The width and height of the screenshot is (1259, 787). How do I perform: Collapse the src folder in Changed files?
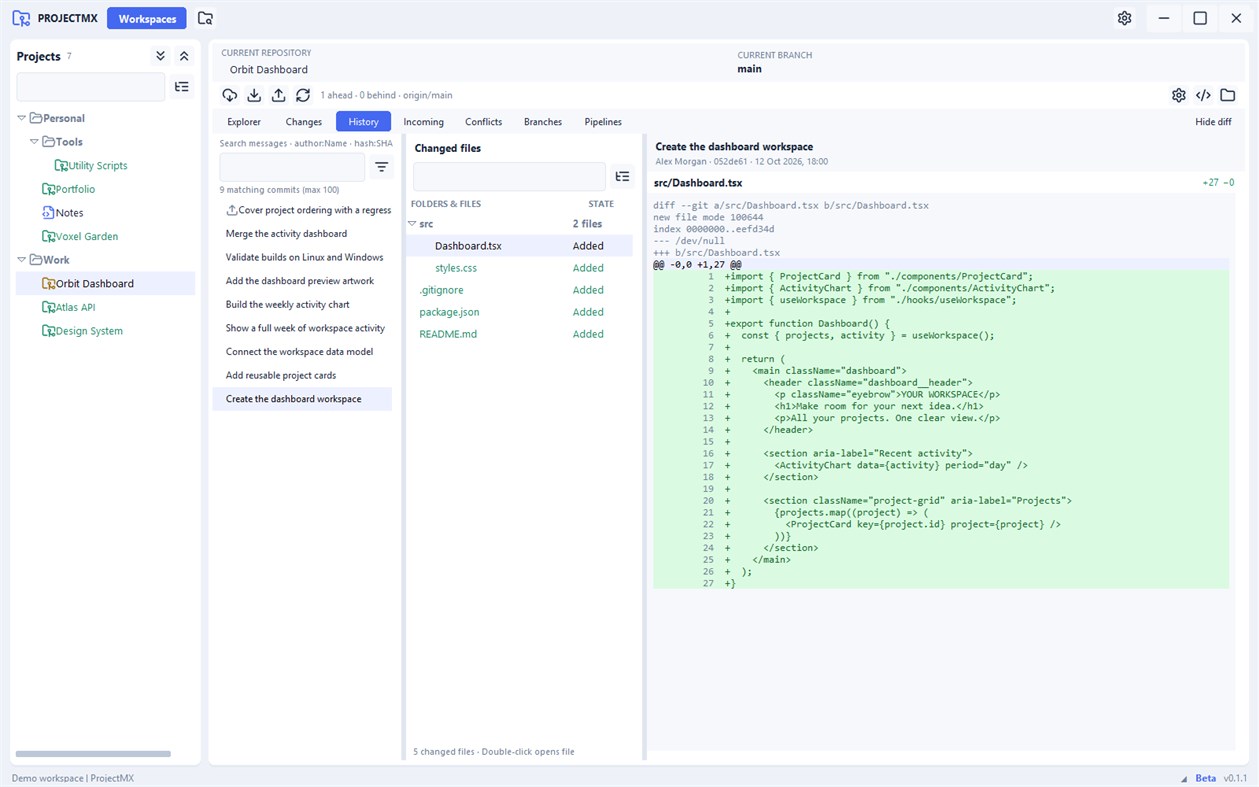coord(412,224)
